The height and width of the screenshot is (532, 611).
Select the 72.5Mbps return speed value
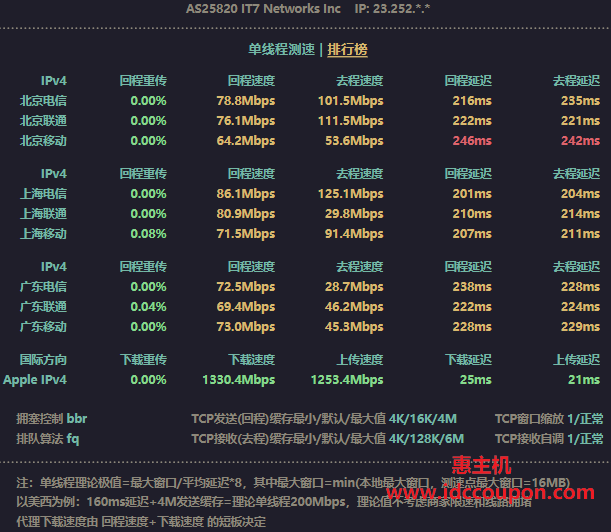click(x=246, y=287)
